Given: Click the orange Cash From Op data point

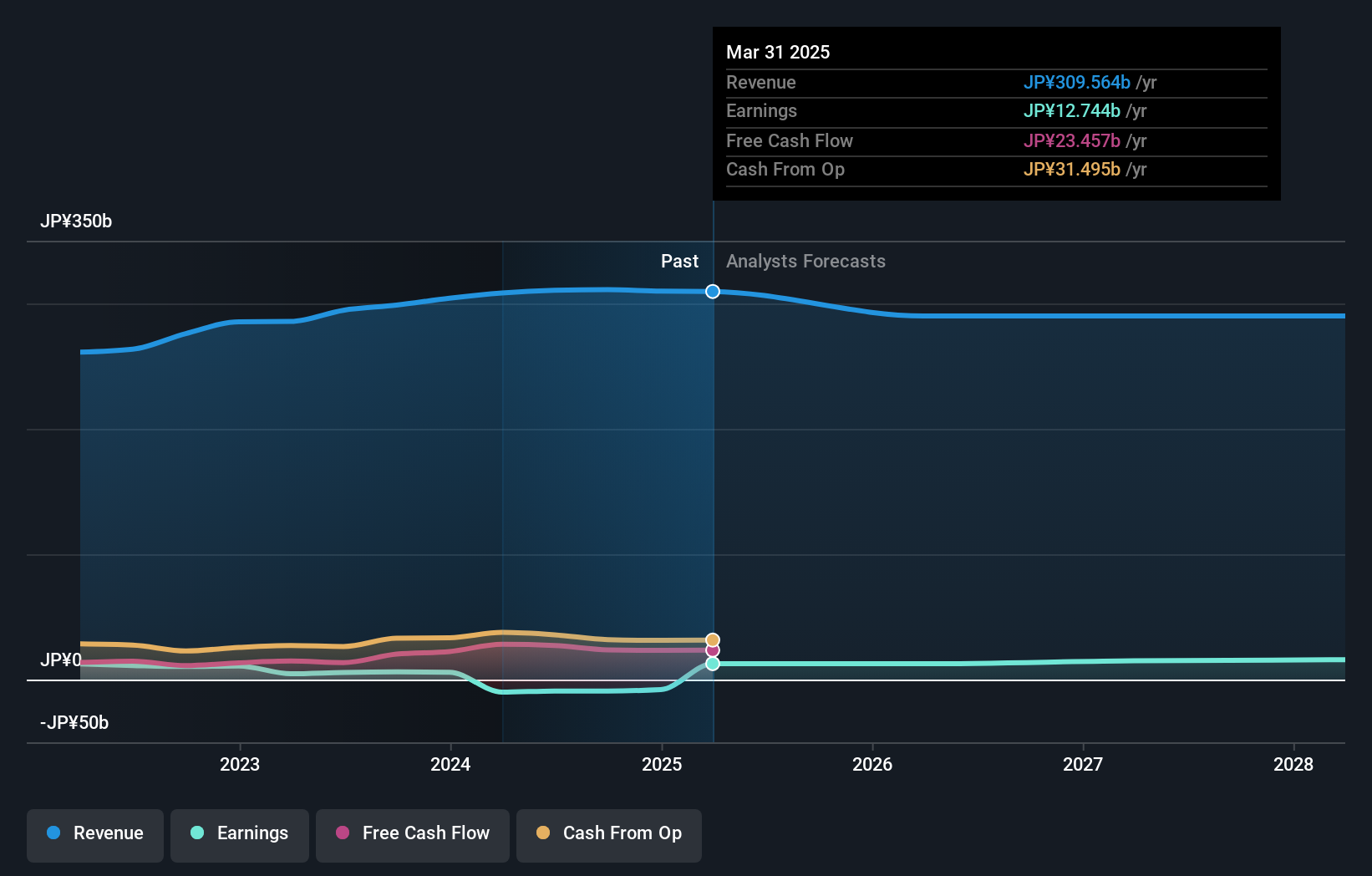Looking at the screenshot, I should 713,640.
